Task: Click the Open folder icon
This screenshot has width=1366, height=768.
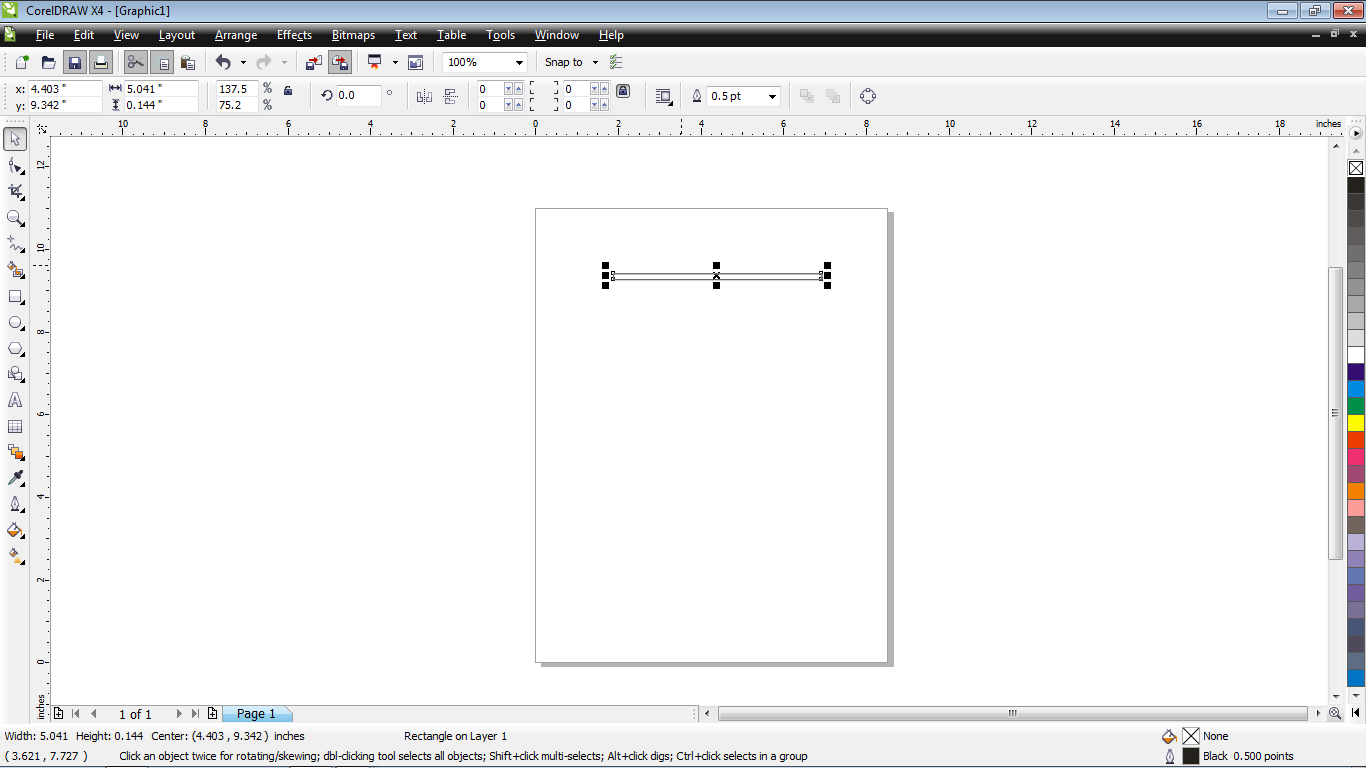Action: [x=48, y=62]
